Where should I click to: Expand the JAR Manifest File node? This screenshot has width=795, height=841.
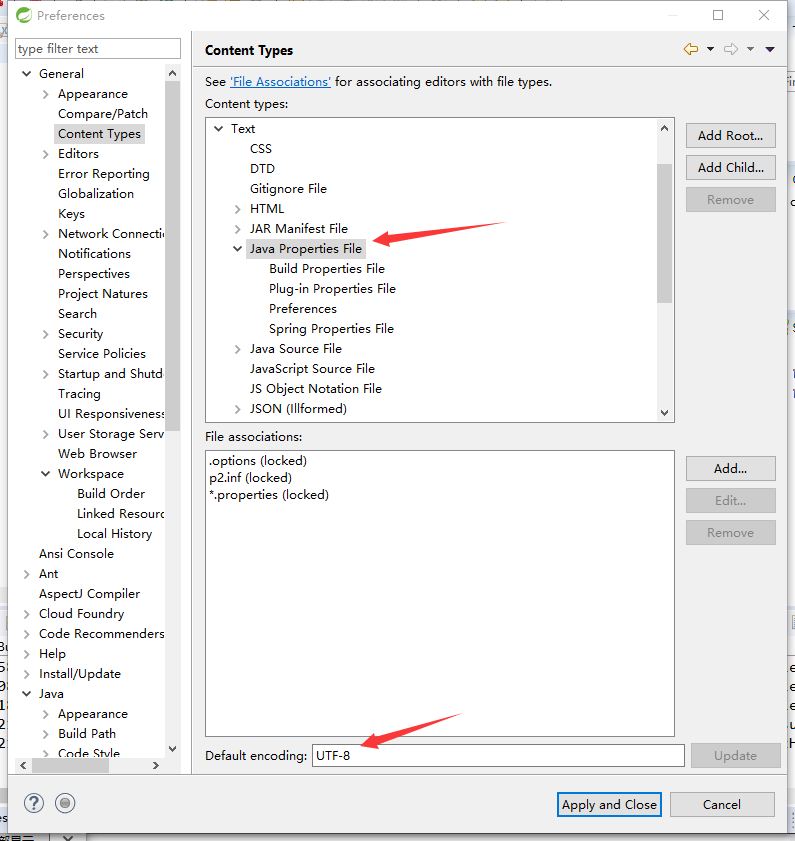[x=238, y=230]
